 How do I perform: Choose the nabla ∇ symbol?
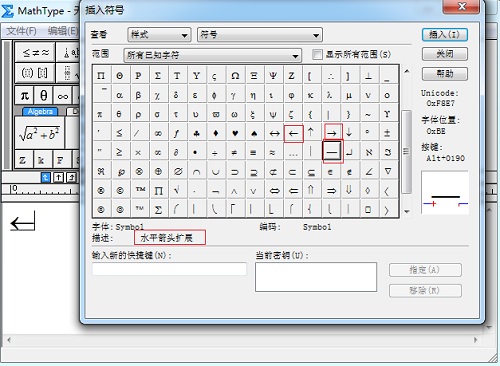coord(388,172)
